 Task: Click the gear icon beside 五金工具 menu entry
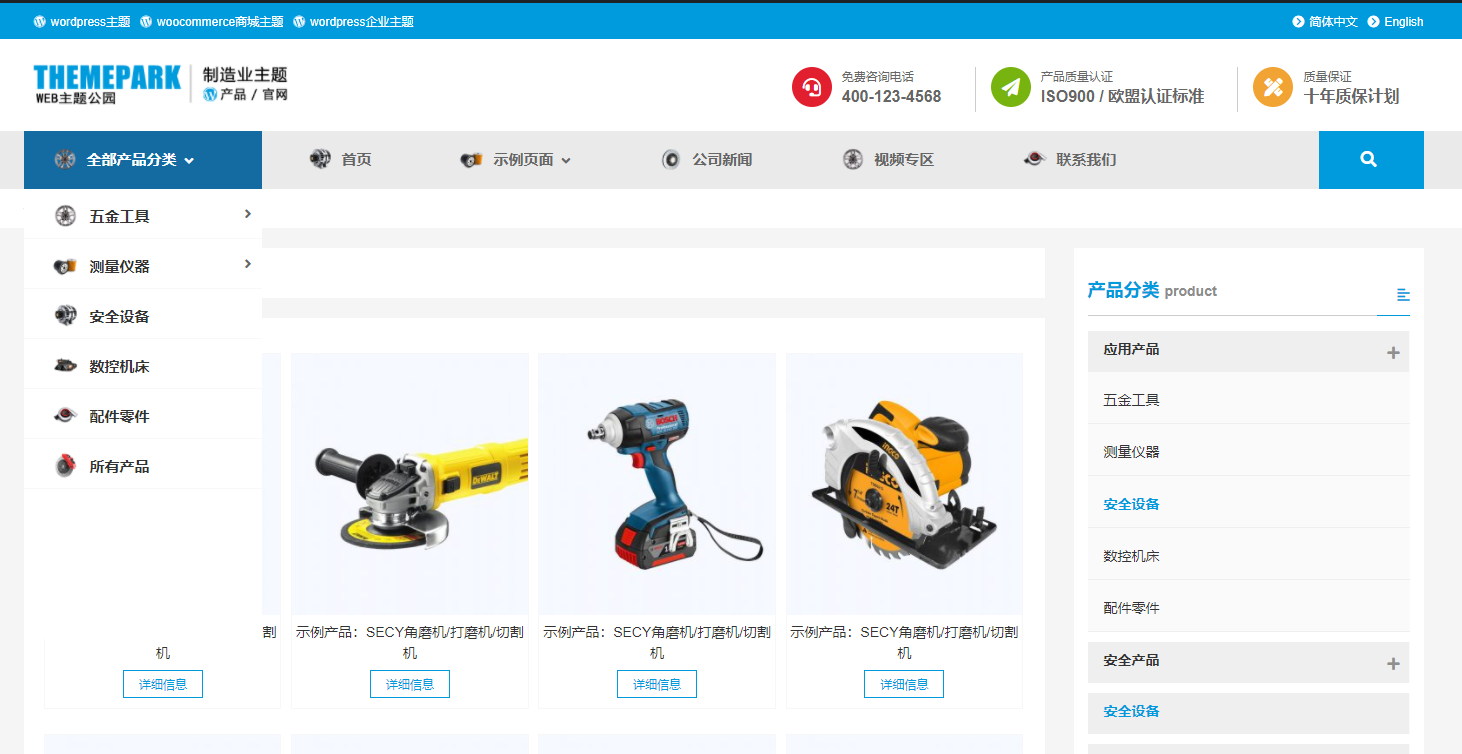[x=64, y=214]
